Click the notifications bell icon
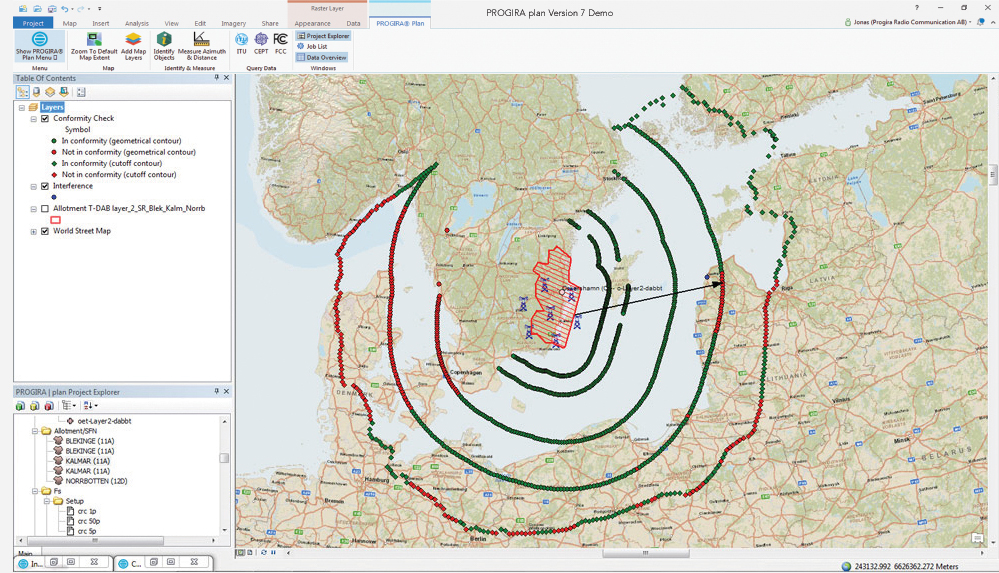Viewport: 999px width, 573px height. [981, 22]
